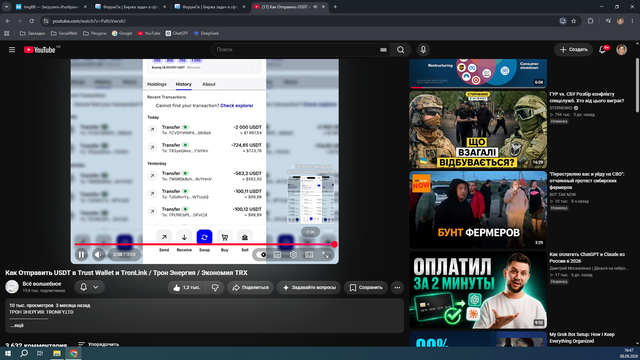Switch to theater mode in the player
Viewport: 640px width, 360px height.
pos(309,255)
